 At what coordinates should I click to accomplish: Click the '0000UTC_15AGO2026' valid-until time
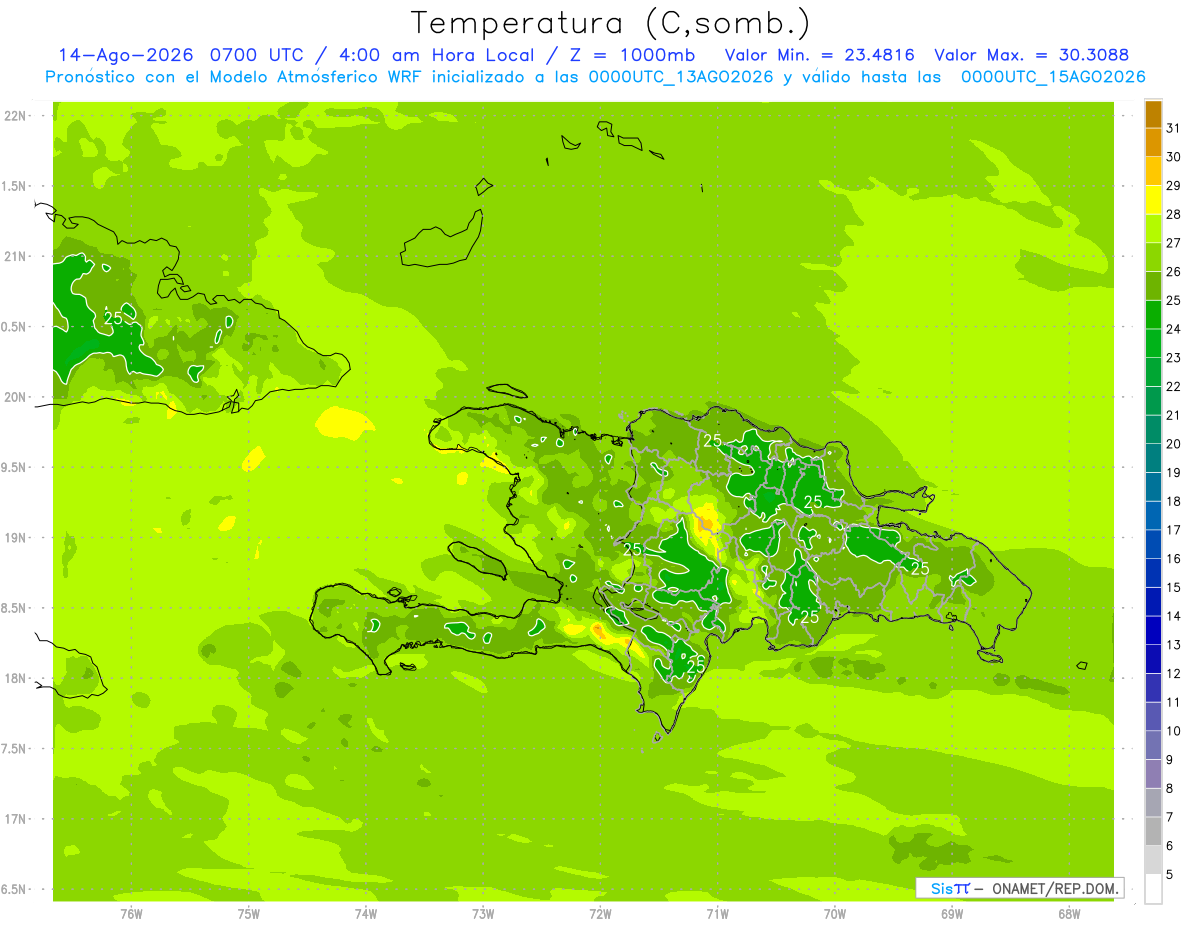pyautogui.click(x=1053, y=77)
